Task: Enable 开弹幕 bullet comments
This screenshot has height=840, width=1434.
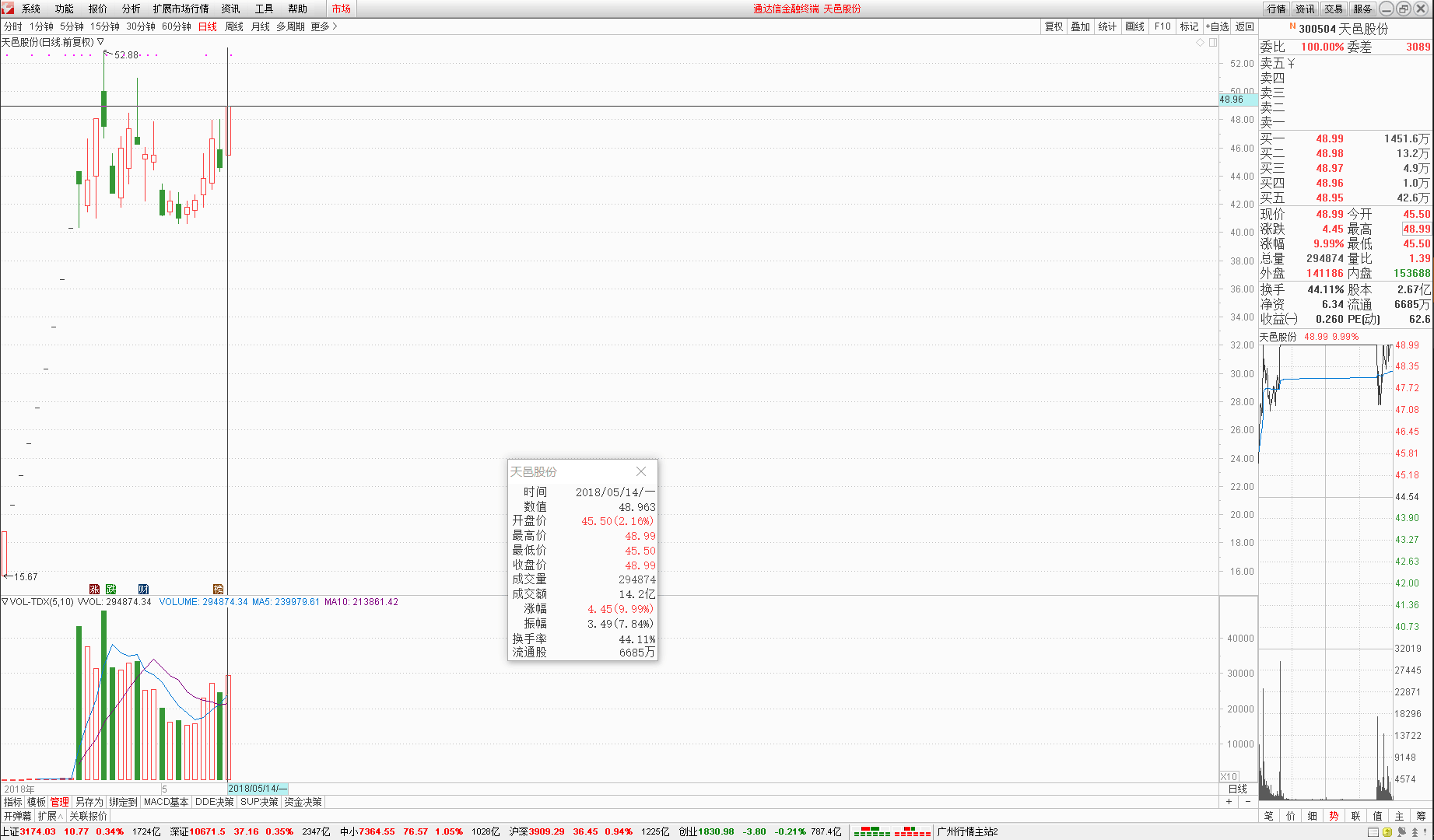Action: [x=17, y=815]
